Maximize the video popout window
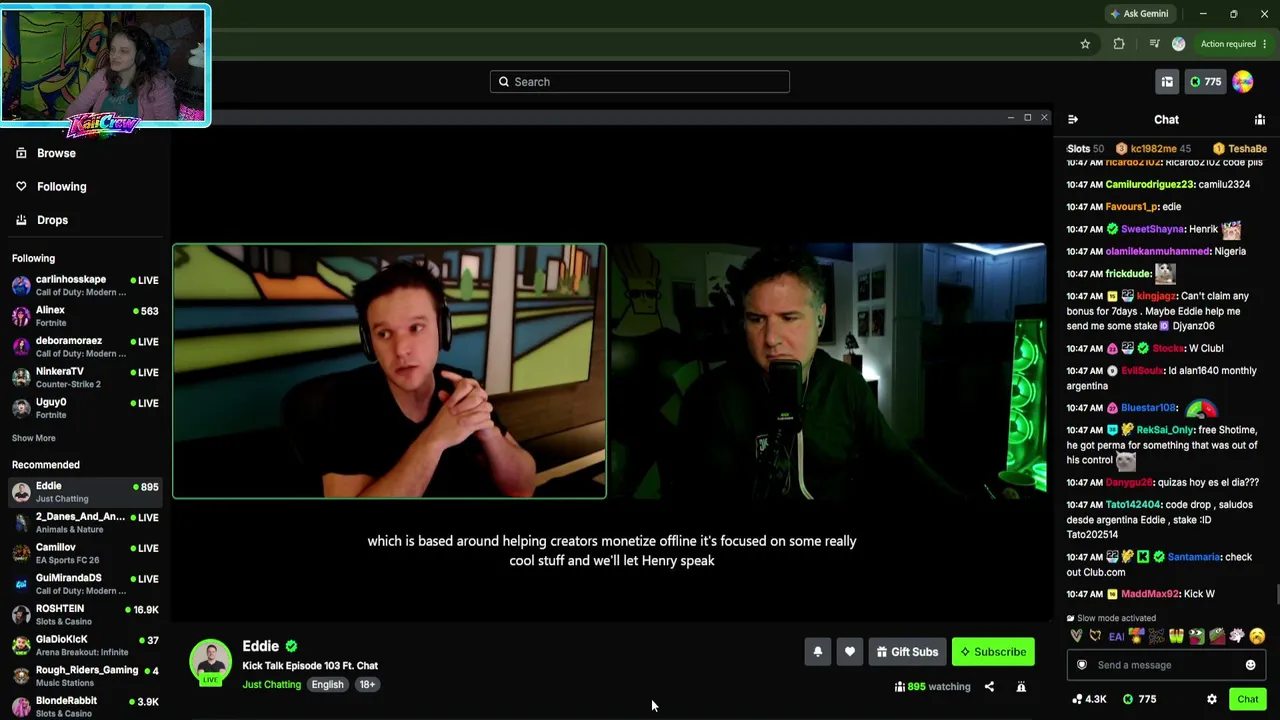 pos(1027,118)
